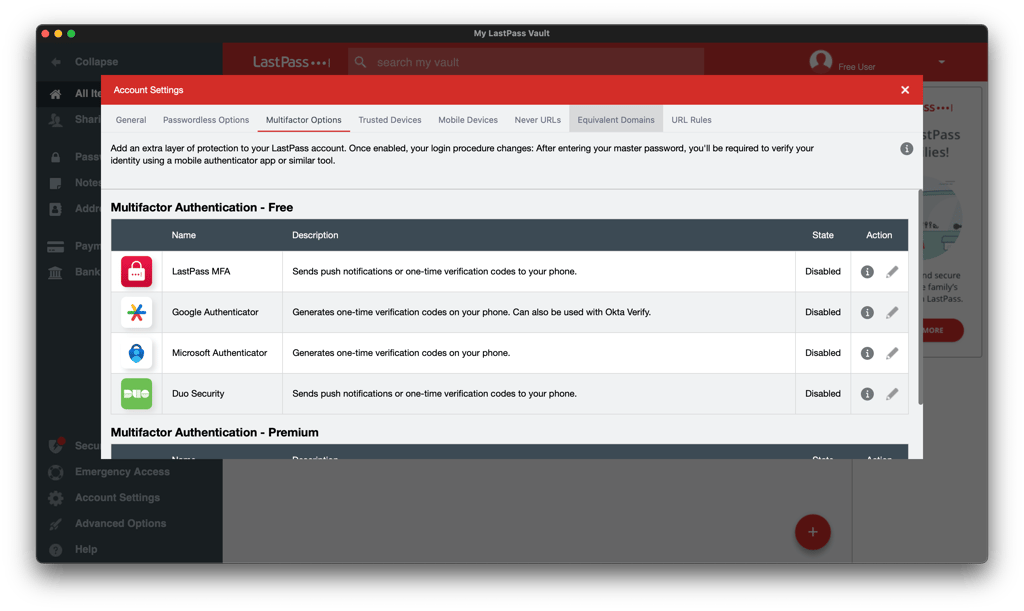Open info for Google Authenticator
Screen dimensions: 1024x611
(867, 313)
